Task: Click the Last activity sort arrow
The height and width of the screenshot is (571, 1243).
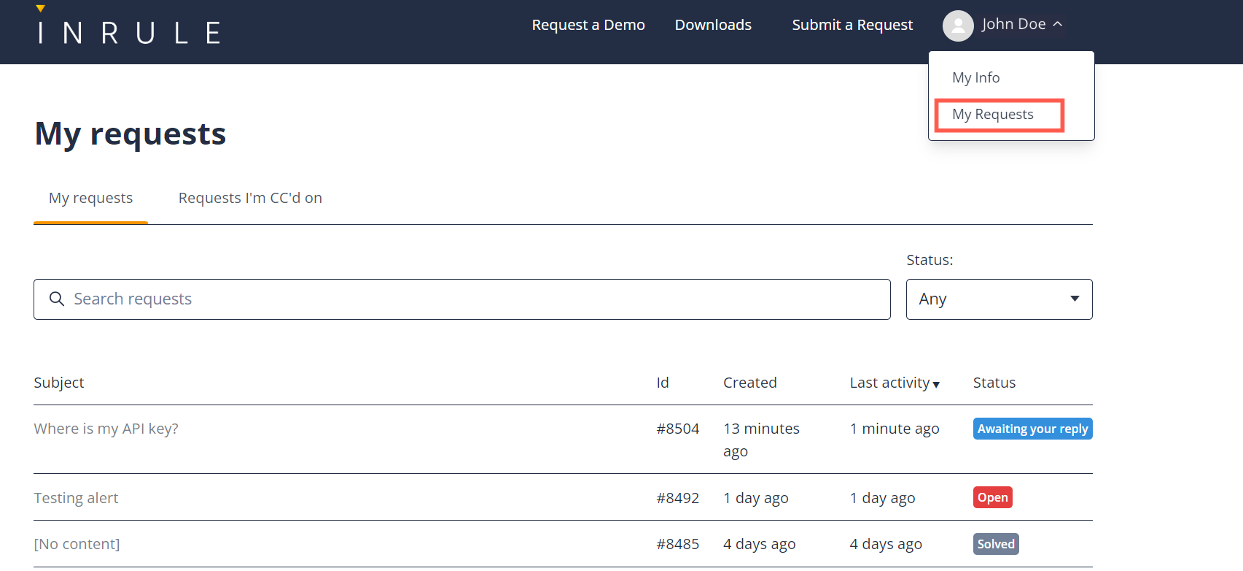Action: point(936,385)
